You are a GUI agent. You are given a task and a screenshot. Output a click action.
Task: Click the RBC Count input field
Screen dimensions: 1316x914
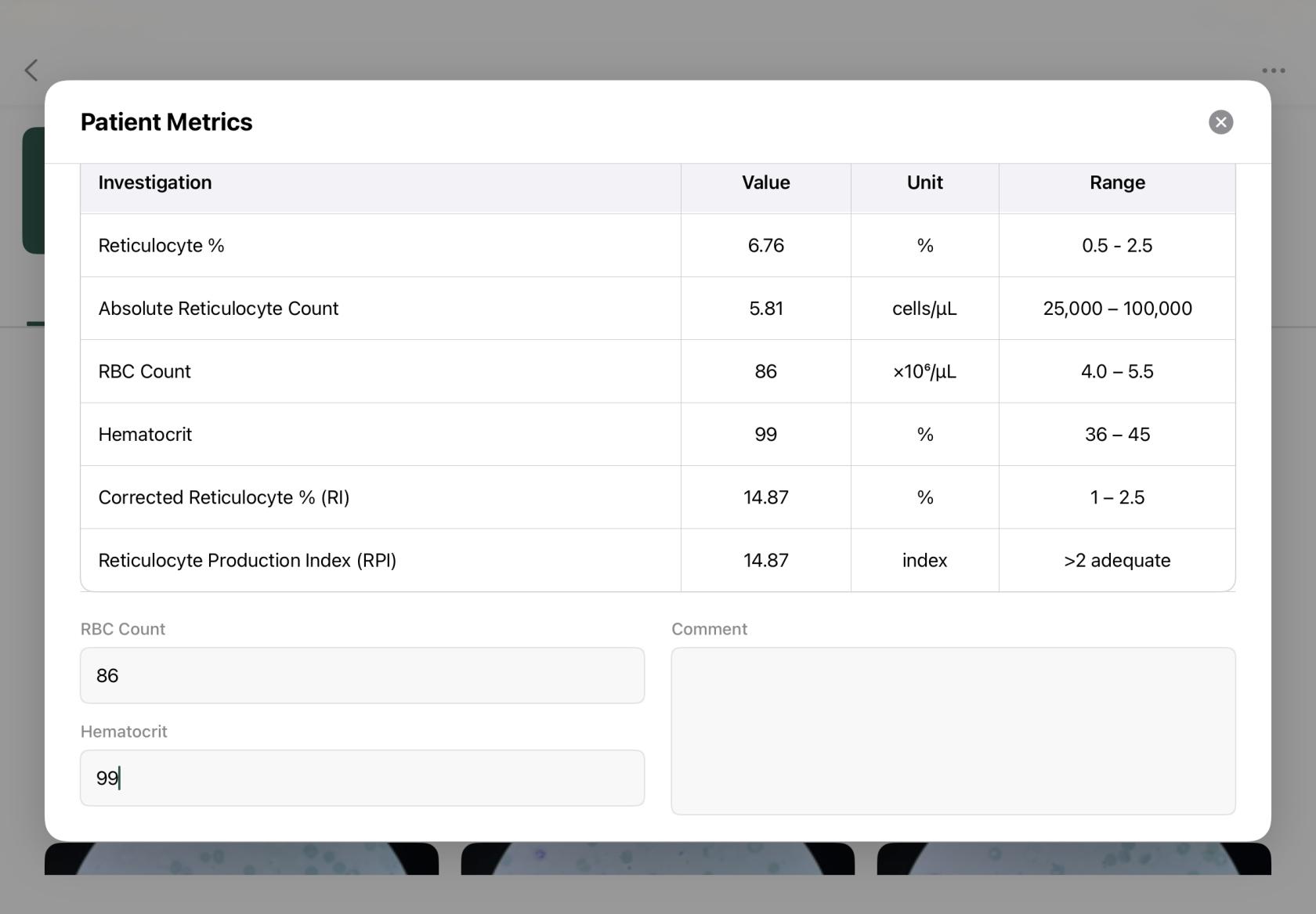(362, 675)
